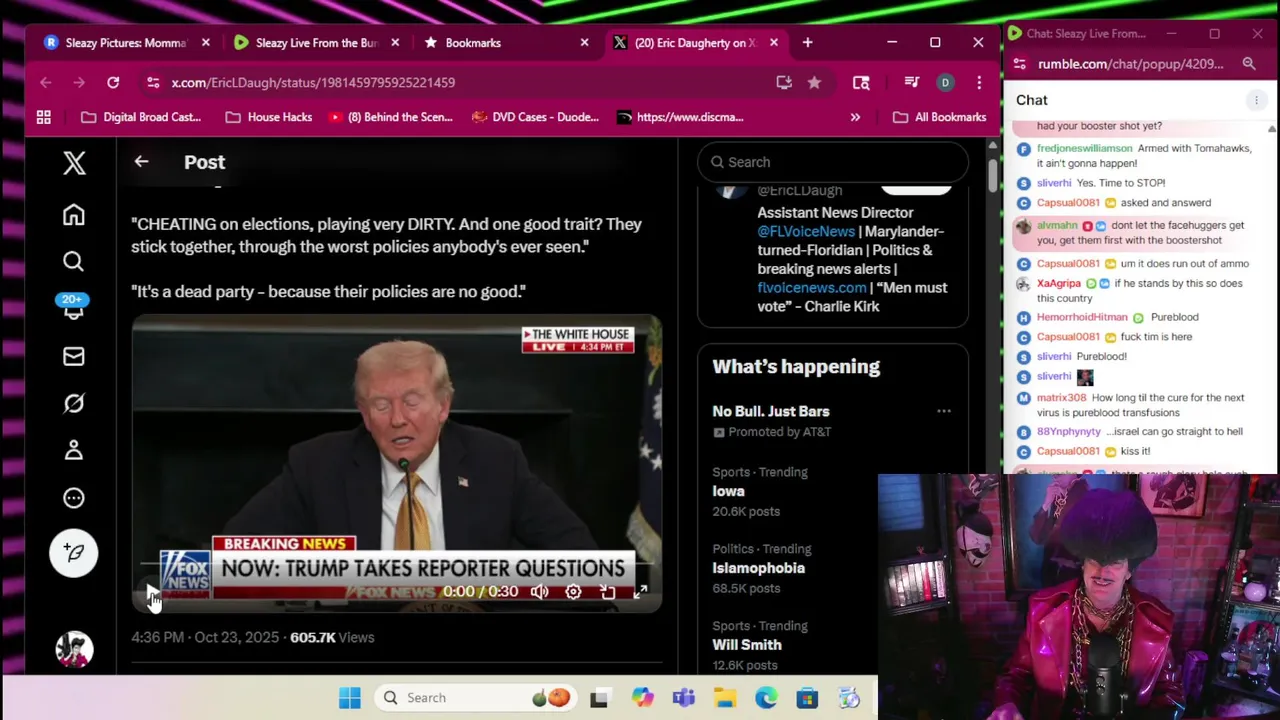Reload the page in Chrome
Image resolution: width=1280 pixels, height=720 pixels.
pos(113,82)
